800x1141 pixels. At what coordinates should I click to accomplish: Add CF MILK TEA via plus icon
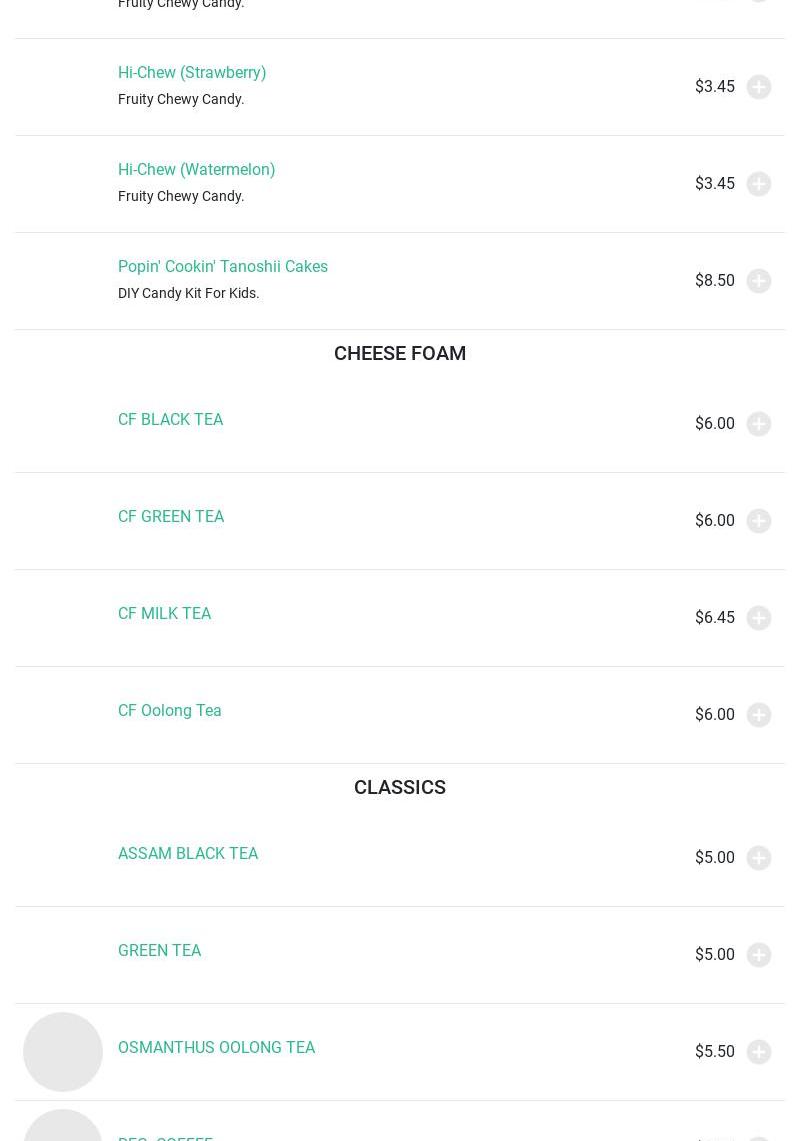tap(759, 618)
